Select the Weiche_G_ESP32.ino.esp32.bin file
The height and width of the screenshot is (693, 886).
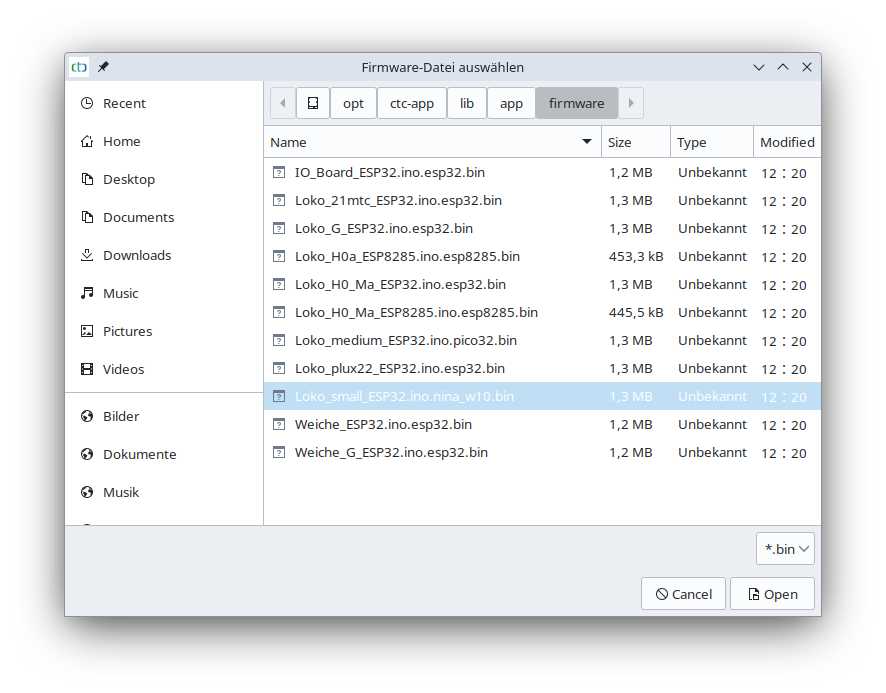(391, 452)
